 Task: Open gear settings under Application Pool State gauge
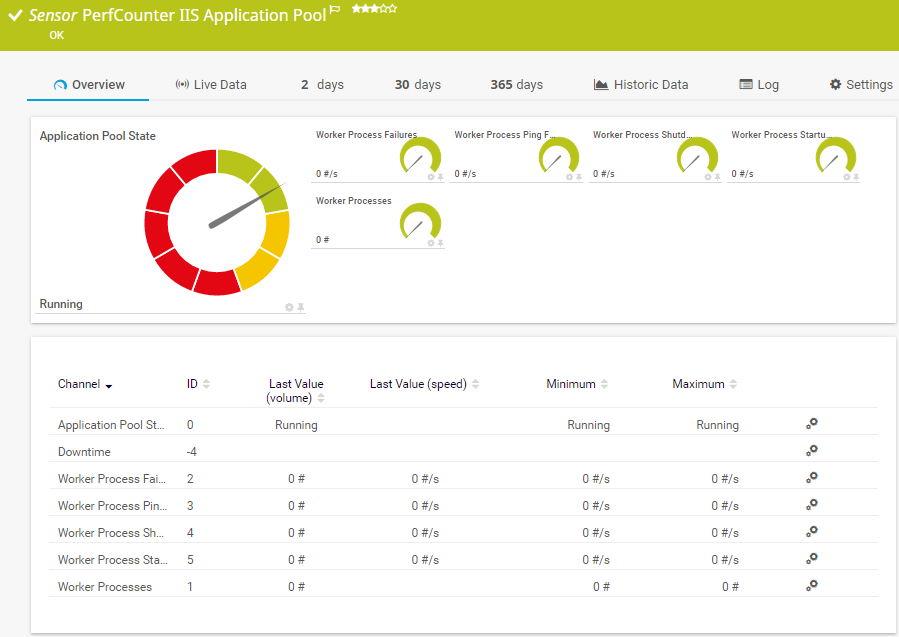[289, 307]
